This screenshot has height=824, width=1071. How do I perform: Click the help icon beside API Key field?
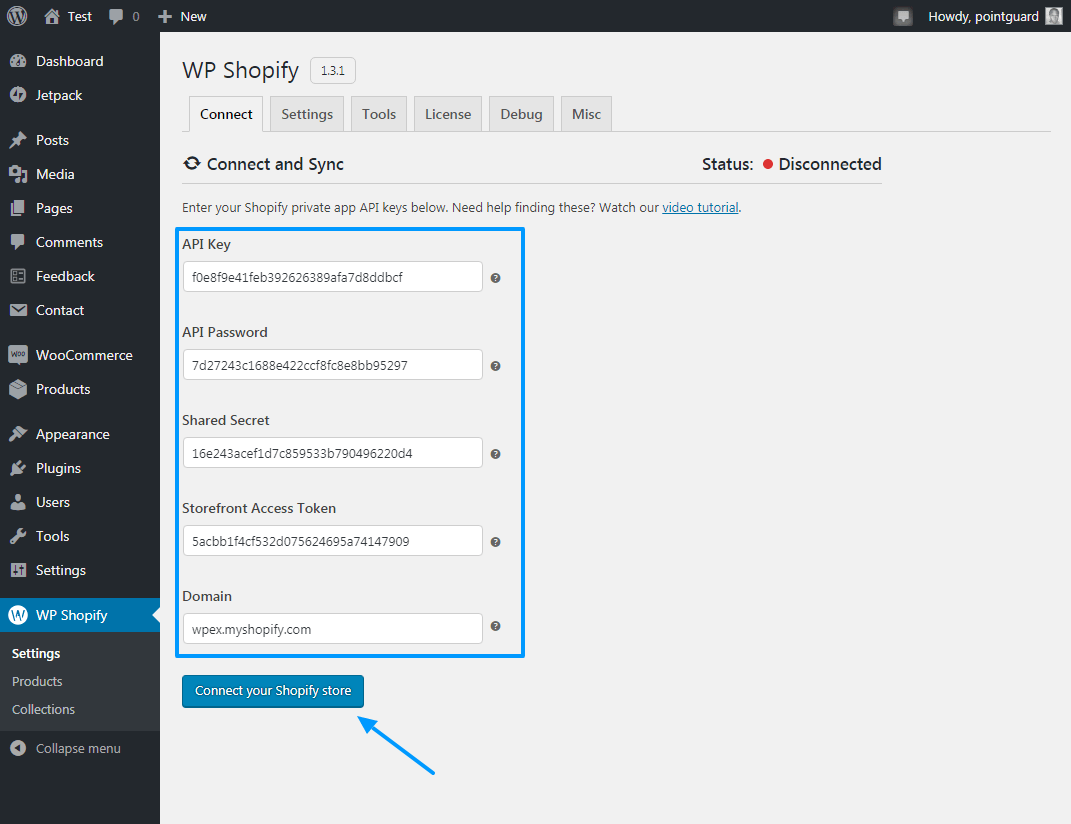495,278
